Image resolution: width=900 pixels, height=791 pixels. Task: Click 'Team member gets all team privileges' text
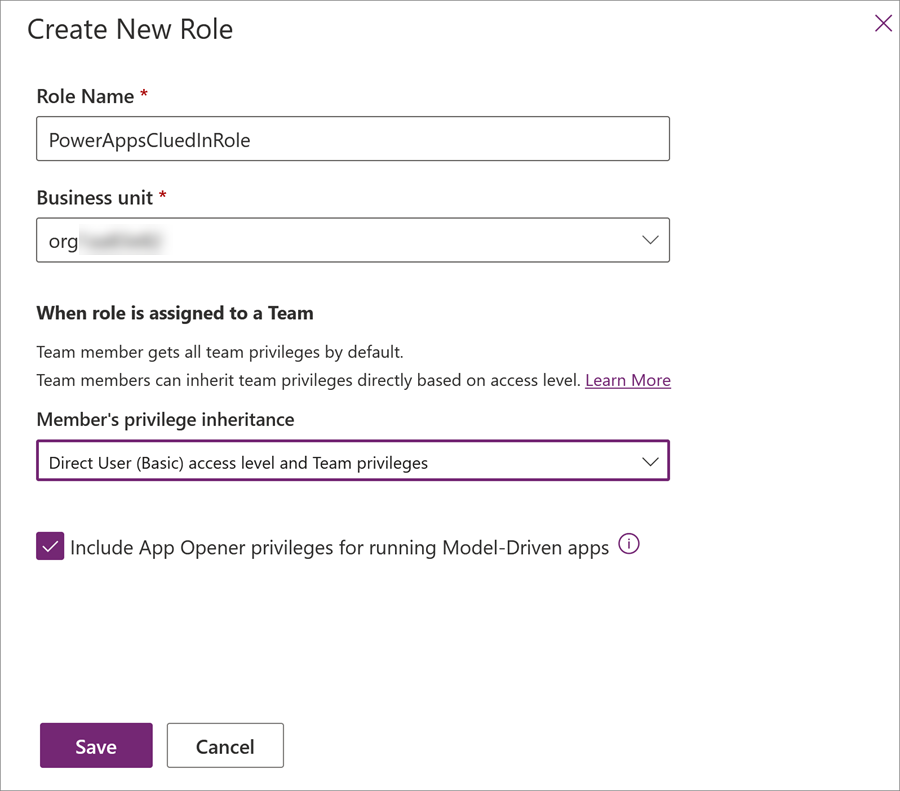click(220, 352)
